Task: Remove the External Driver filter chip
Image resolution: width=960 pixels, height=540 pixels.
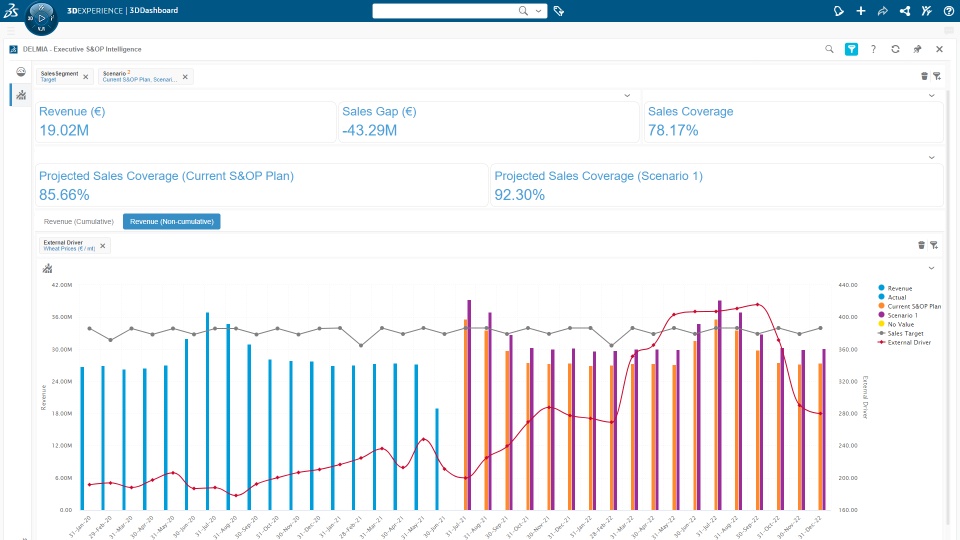Action: click(x=103, y=246)
